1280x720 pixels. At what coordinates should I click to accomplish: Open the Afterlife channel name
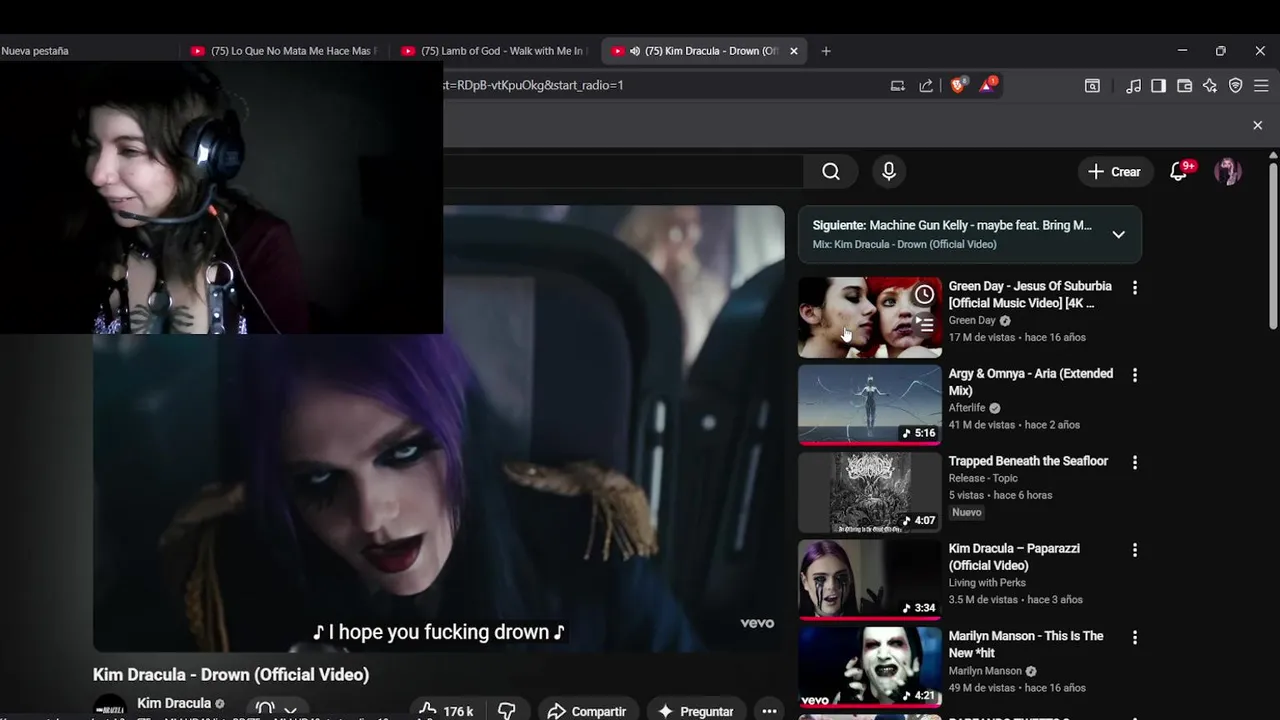967,408
